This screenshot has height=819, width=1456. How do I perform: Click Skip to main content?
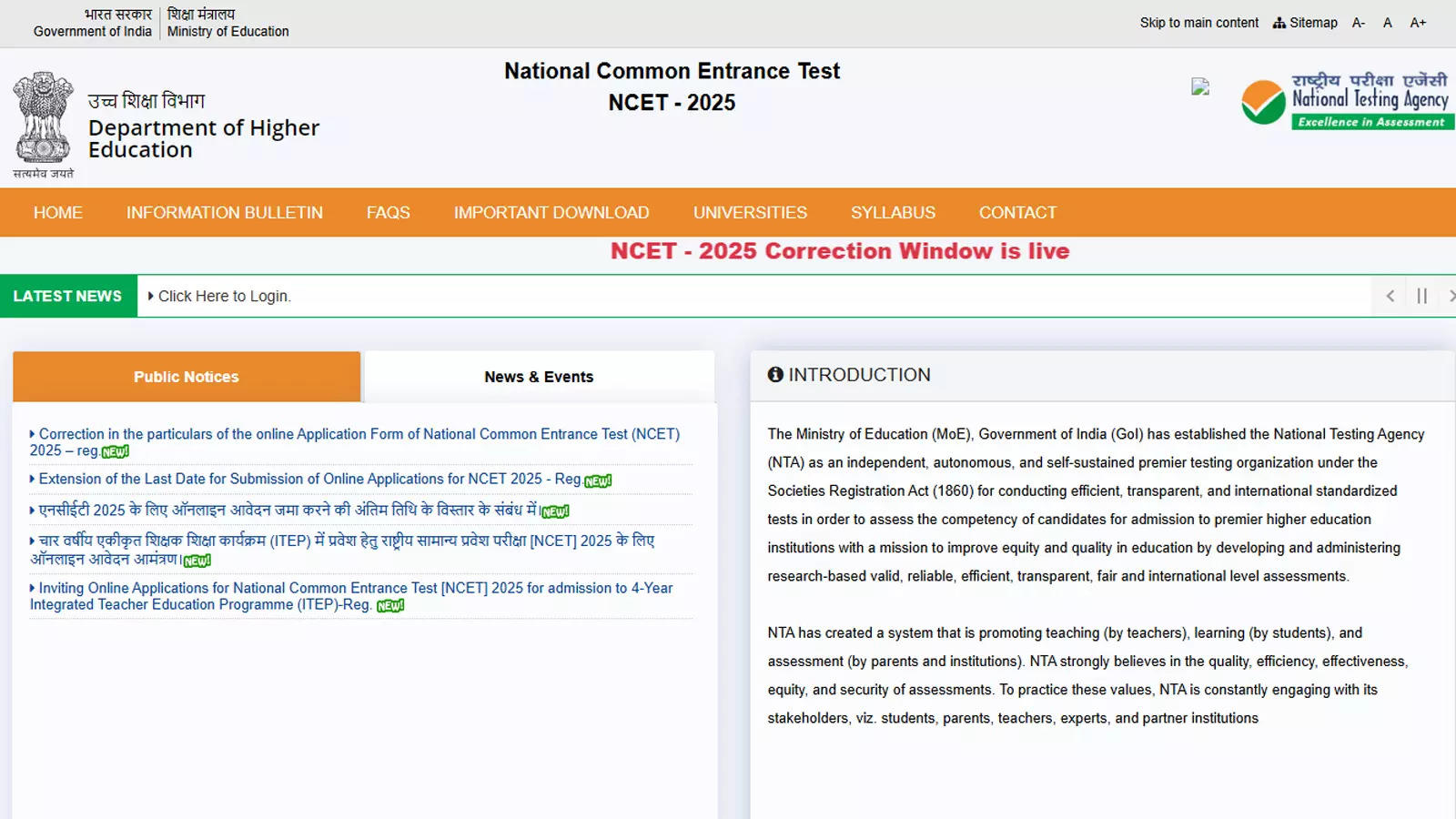click(1199, 22)
